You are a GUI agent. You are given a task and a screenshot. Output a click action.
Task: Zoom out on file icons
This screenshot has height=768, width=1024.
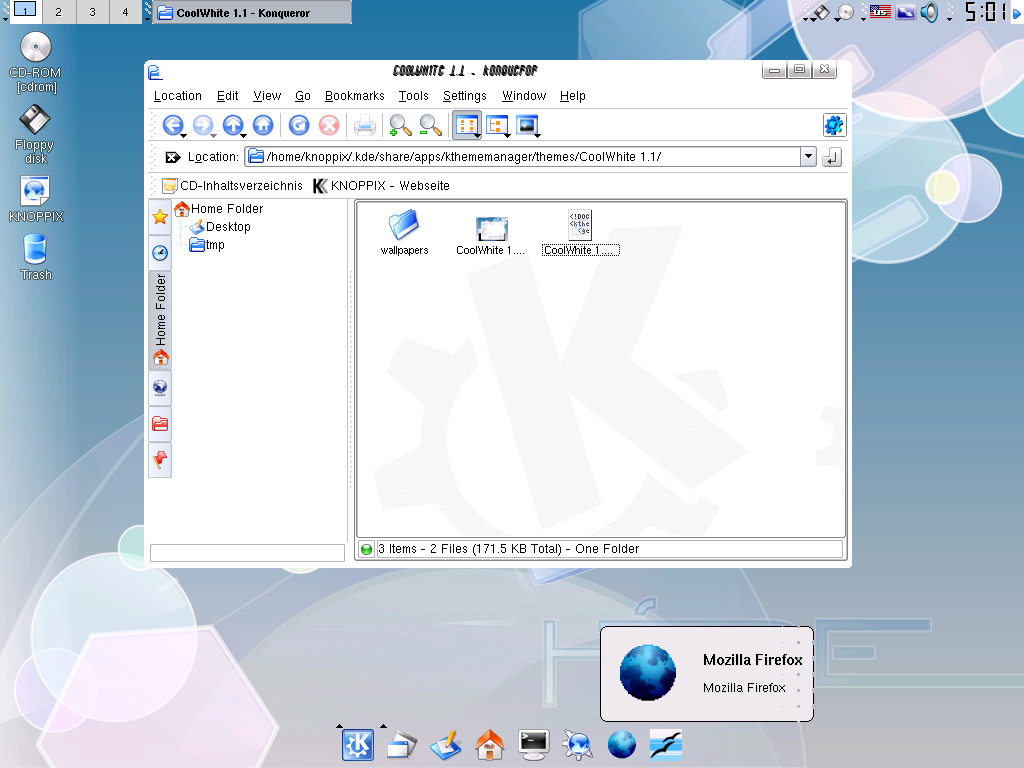click(x=430, y=125)
